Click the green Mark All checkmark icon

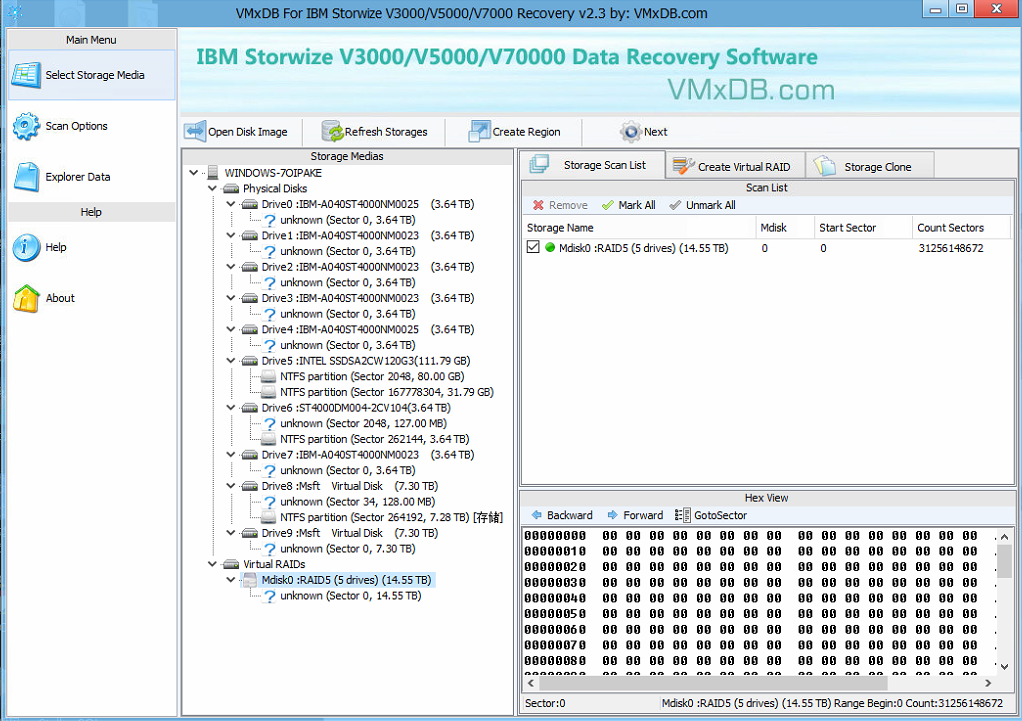tap(607, 205)
